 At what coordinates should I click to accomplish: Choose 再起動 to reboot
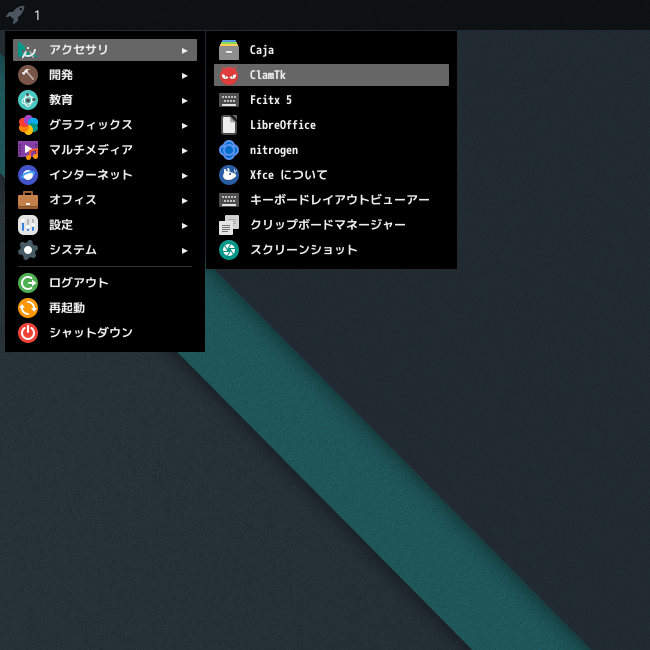pyautogui.click(x=105, y=308)
